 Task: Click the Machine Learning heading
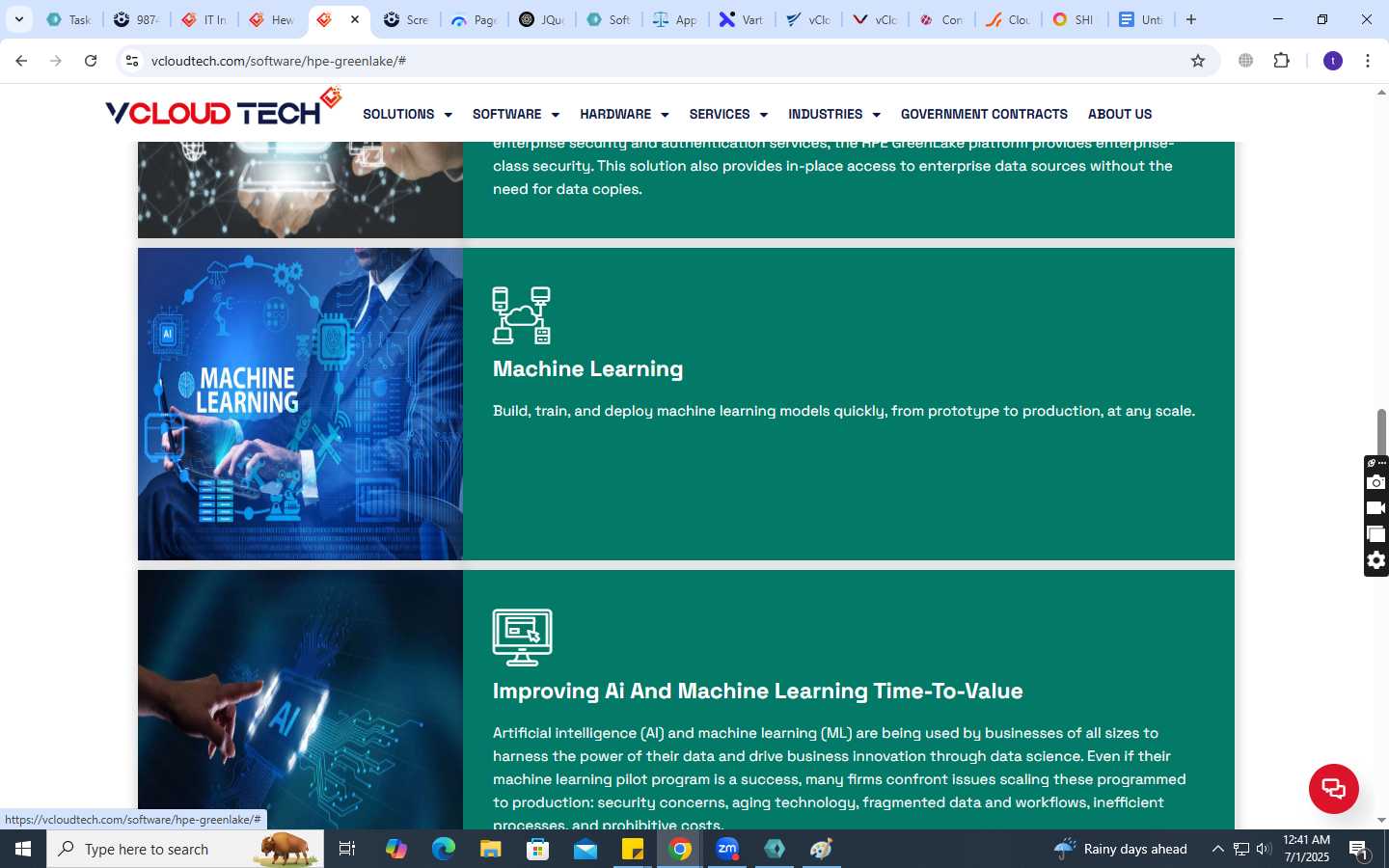click(x=587, y=368)
